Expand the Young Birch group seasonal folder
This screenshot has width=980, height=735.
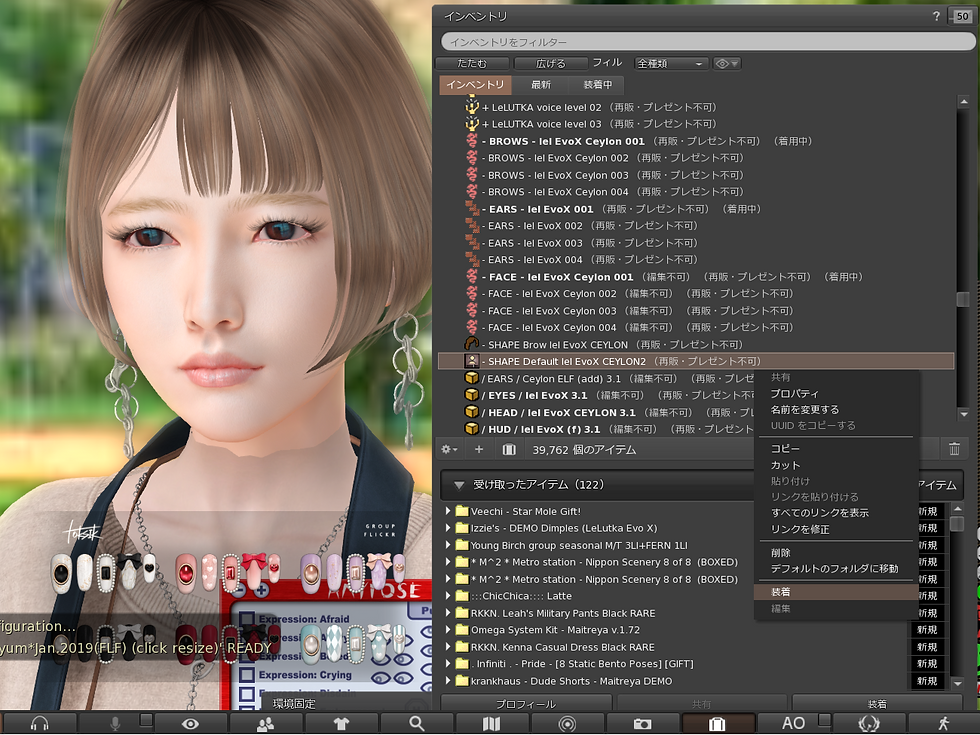(x=448, y=545)
